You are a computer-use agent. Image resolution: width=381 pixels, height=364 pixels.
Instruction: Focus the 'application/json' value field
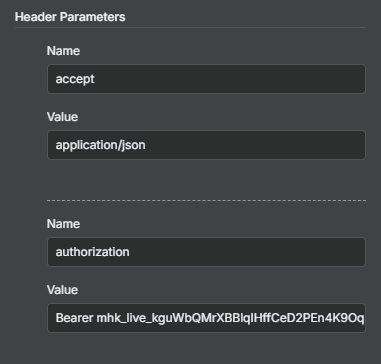pos(206,145)
